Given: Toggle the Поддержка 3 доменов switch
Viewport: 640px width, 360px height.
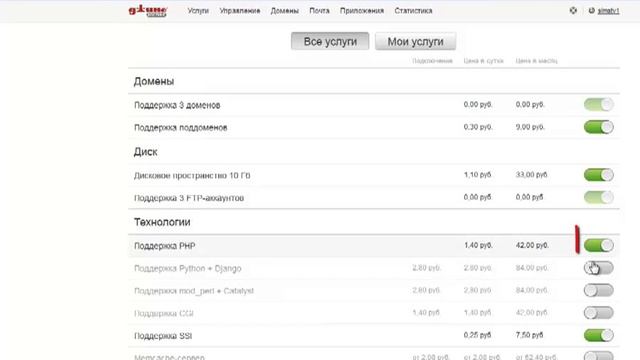Looking at the screenshot, I should 598,104.
